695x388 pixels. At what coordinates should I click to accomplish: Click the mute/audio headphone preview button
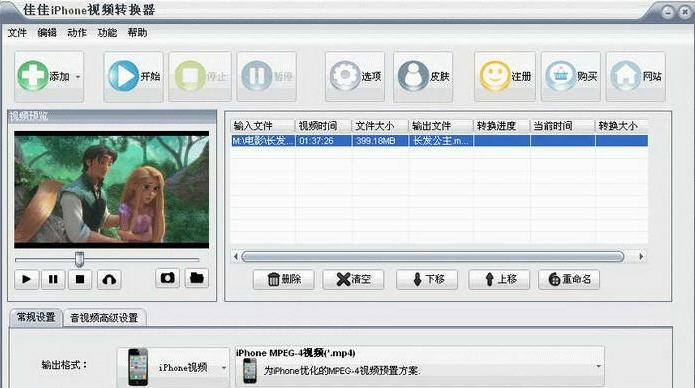click(x=109, y=279)
